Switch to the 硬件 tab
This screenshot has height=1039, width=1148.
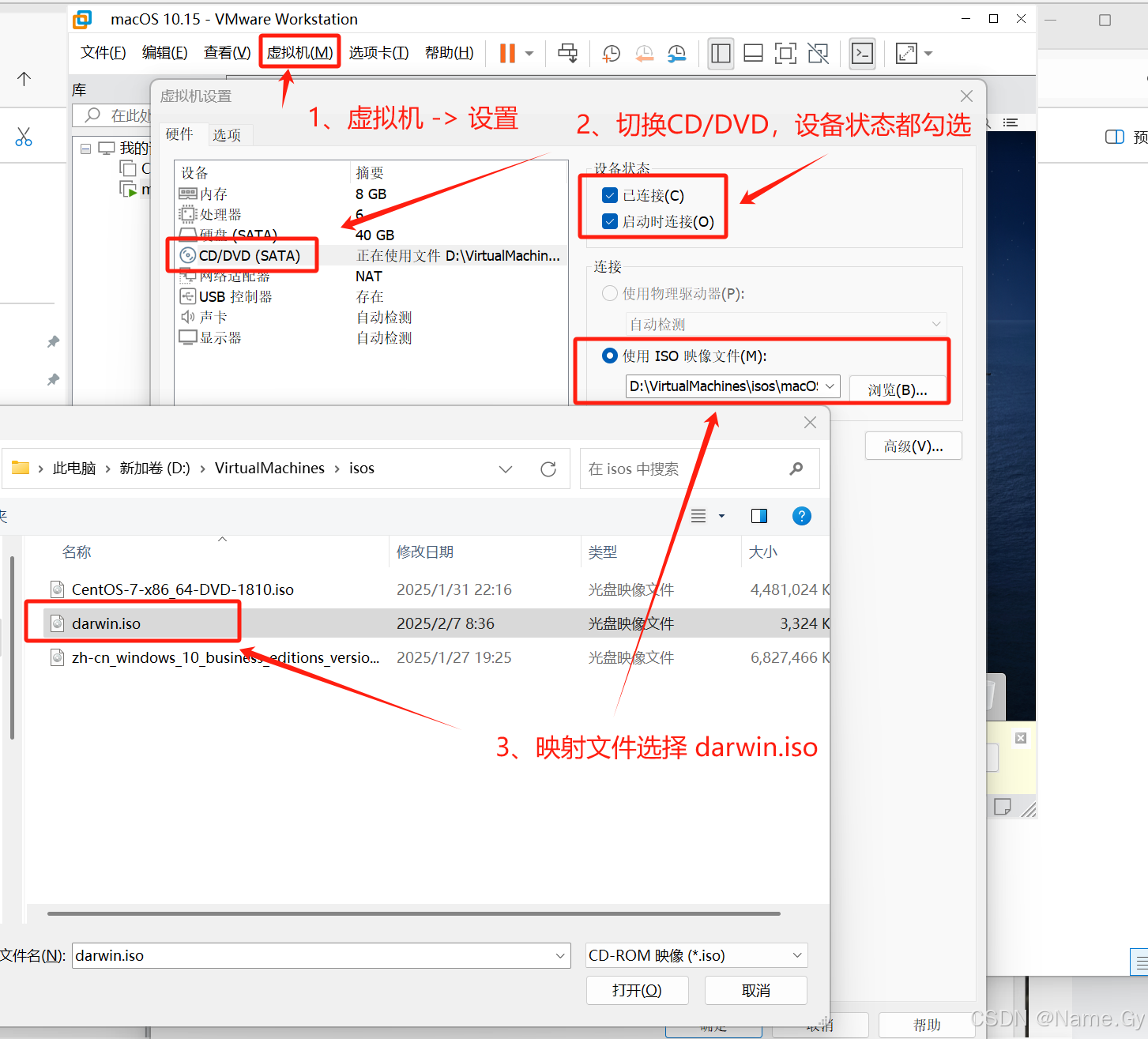click(179, 134)
